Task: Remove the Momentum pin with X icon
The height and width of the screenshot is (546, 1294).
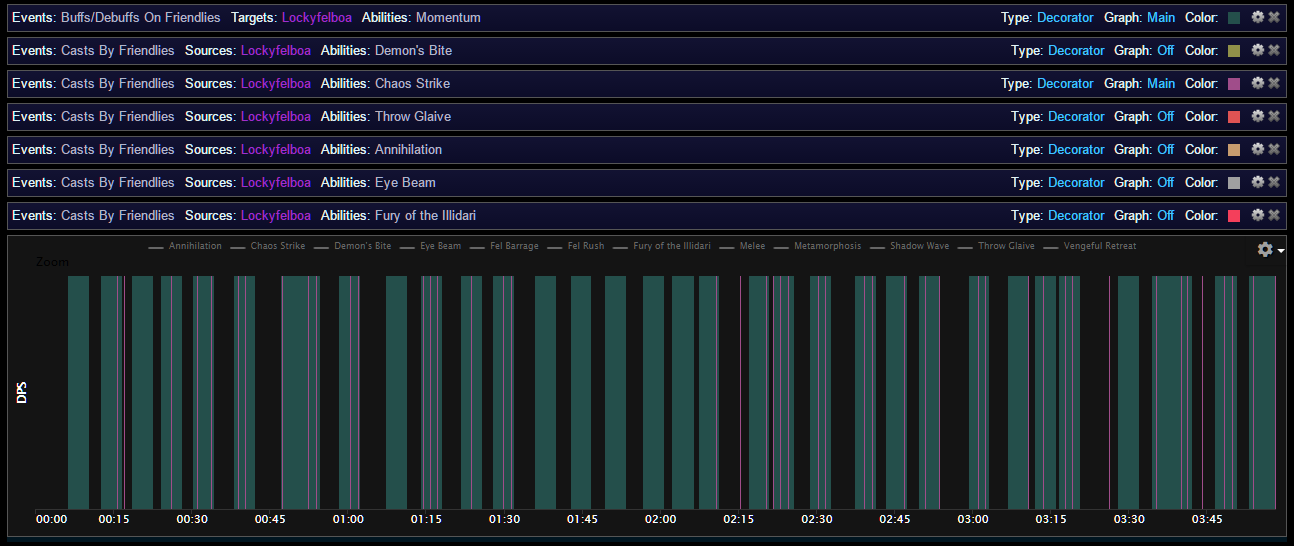Action: point(1274,17)
